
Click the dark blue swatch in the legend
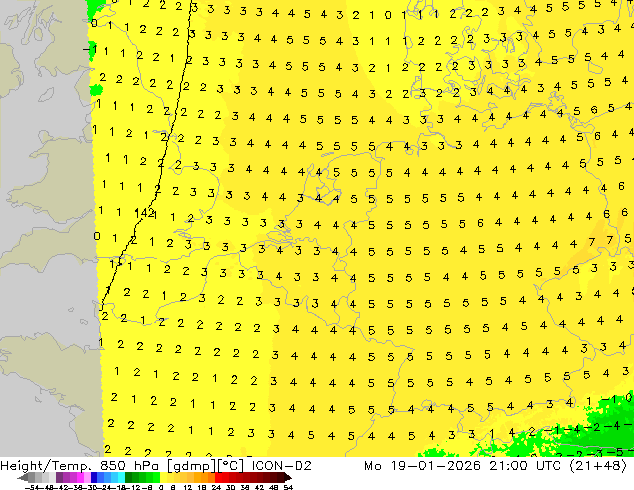[94, 477]
